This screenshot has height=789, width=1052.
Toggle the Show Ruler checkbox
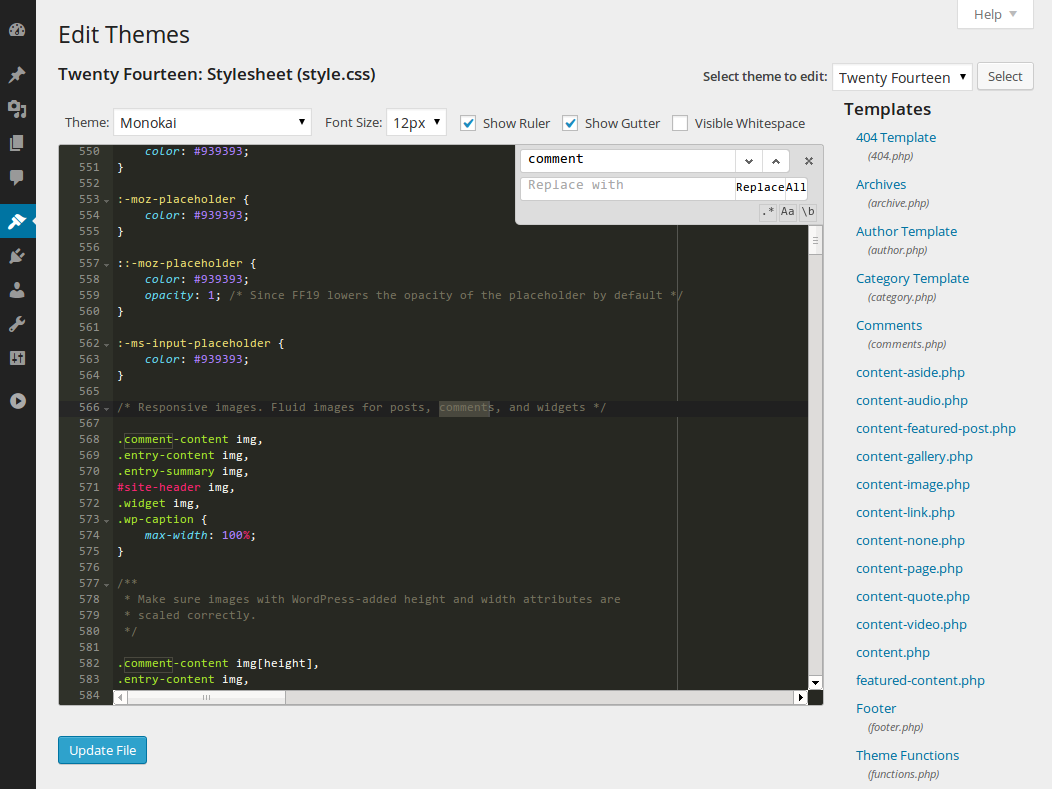click(x=468, y=123)
